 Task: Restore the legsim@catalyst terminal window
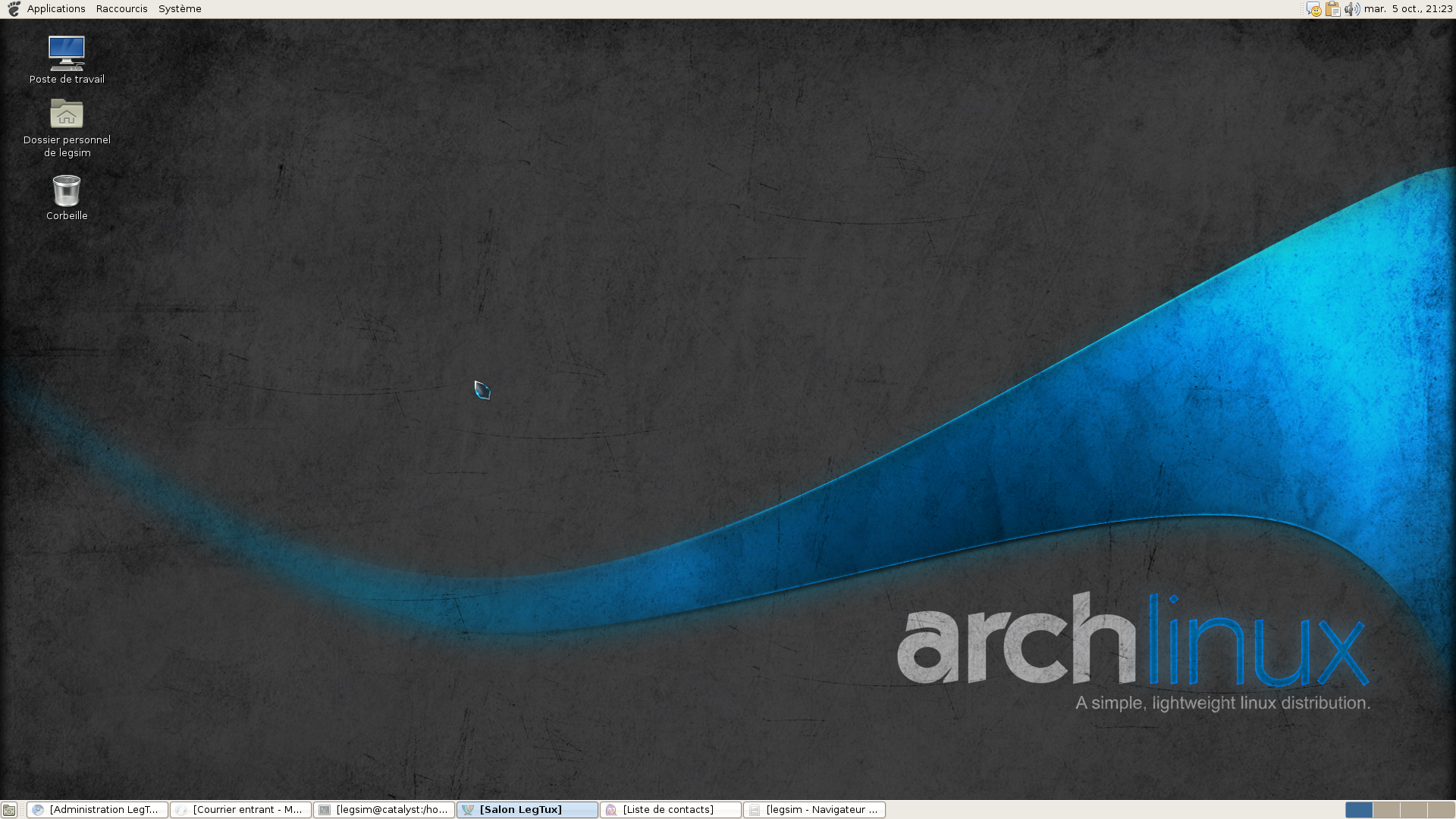tap(384, 810)
